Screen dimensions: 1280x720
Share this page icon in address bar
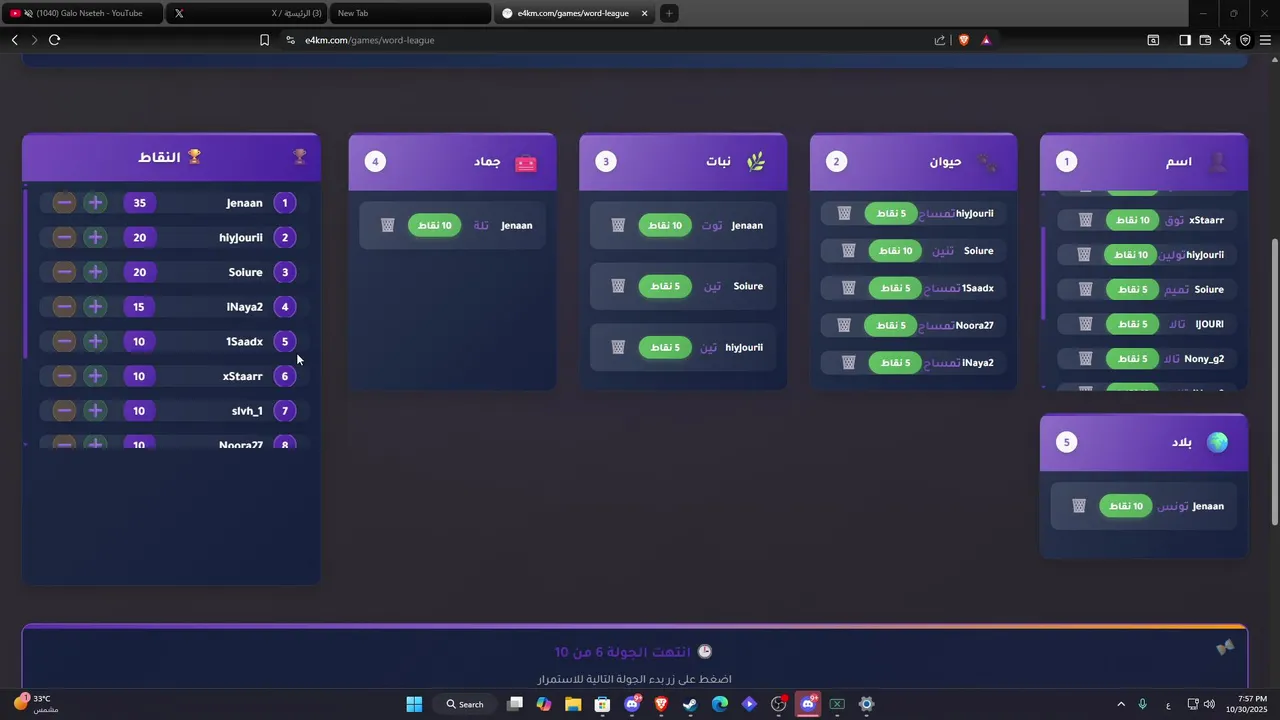point(940,40)
